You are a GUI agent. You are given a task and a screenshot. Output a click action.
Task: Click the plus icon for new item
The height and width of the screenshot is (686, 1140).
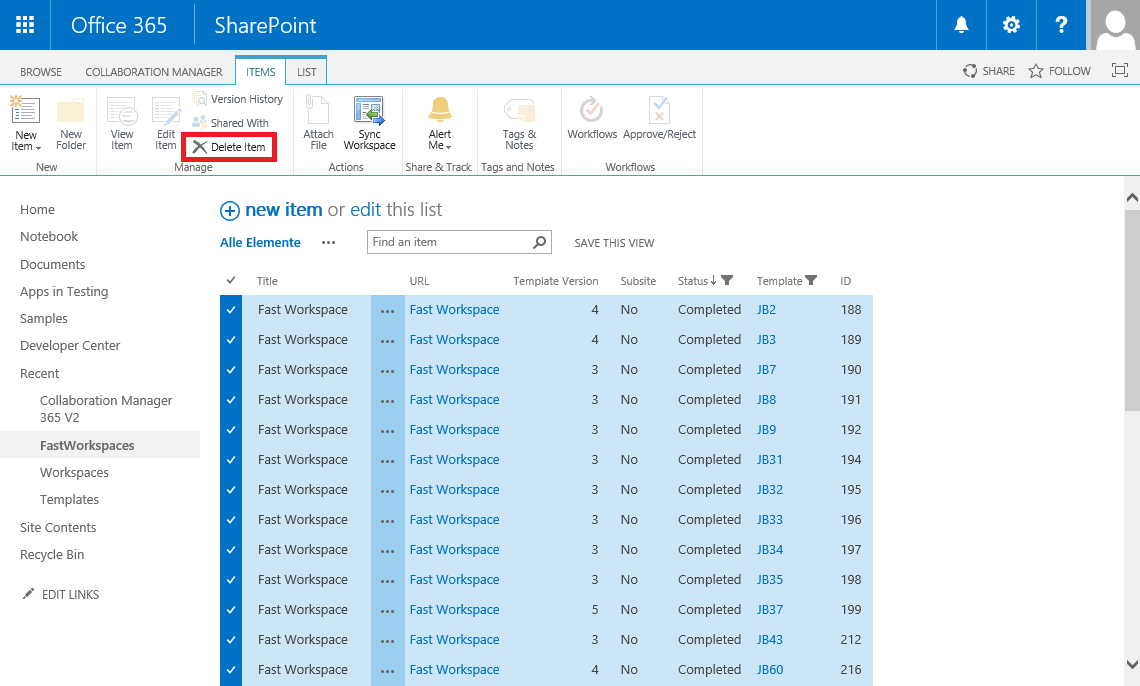pyautogui.click(x=230, y=211)
